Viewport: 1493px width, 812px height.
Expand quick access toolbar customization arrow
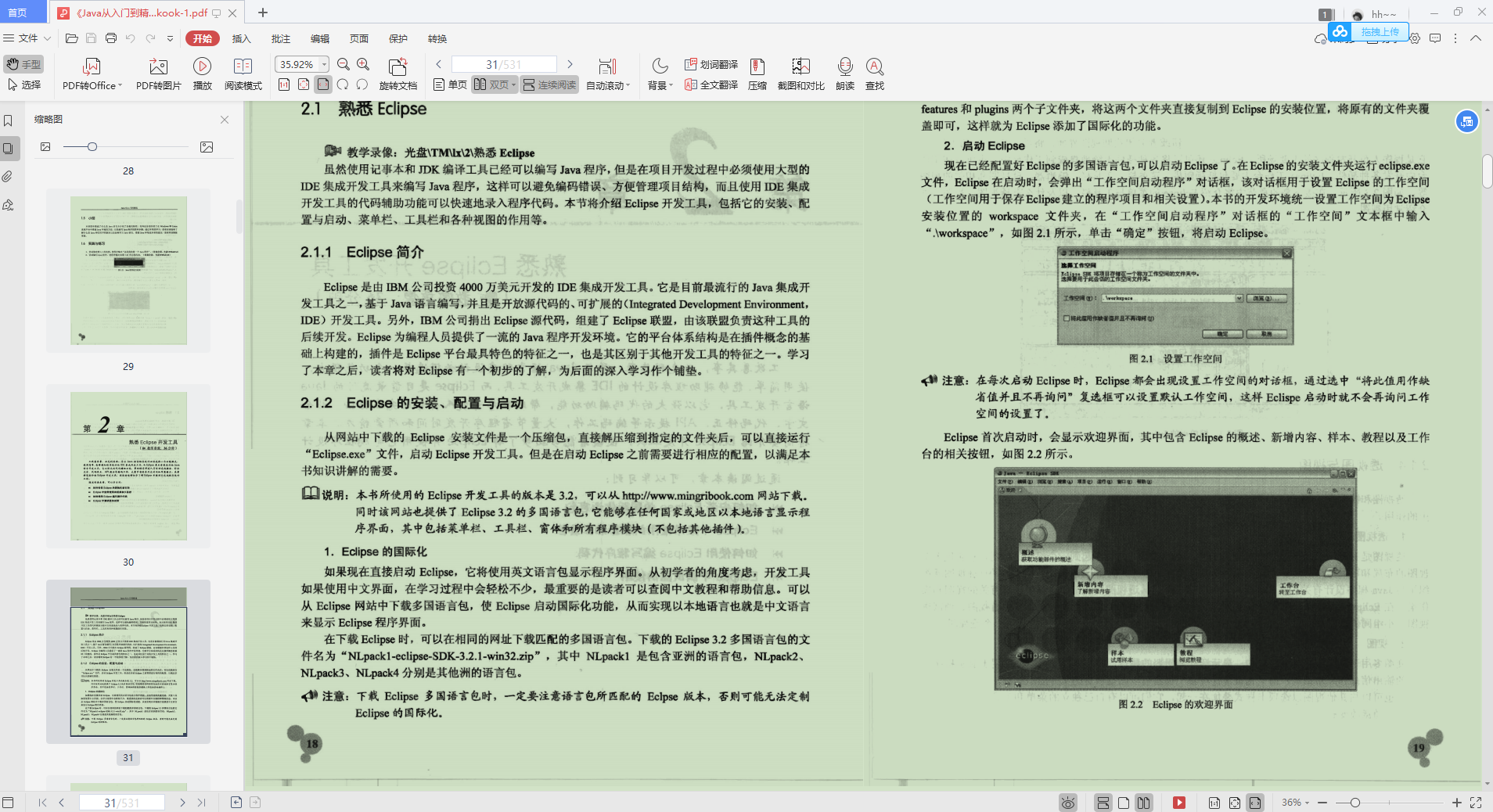[x=170, y=38]
